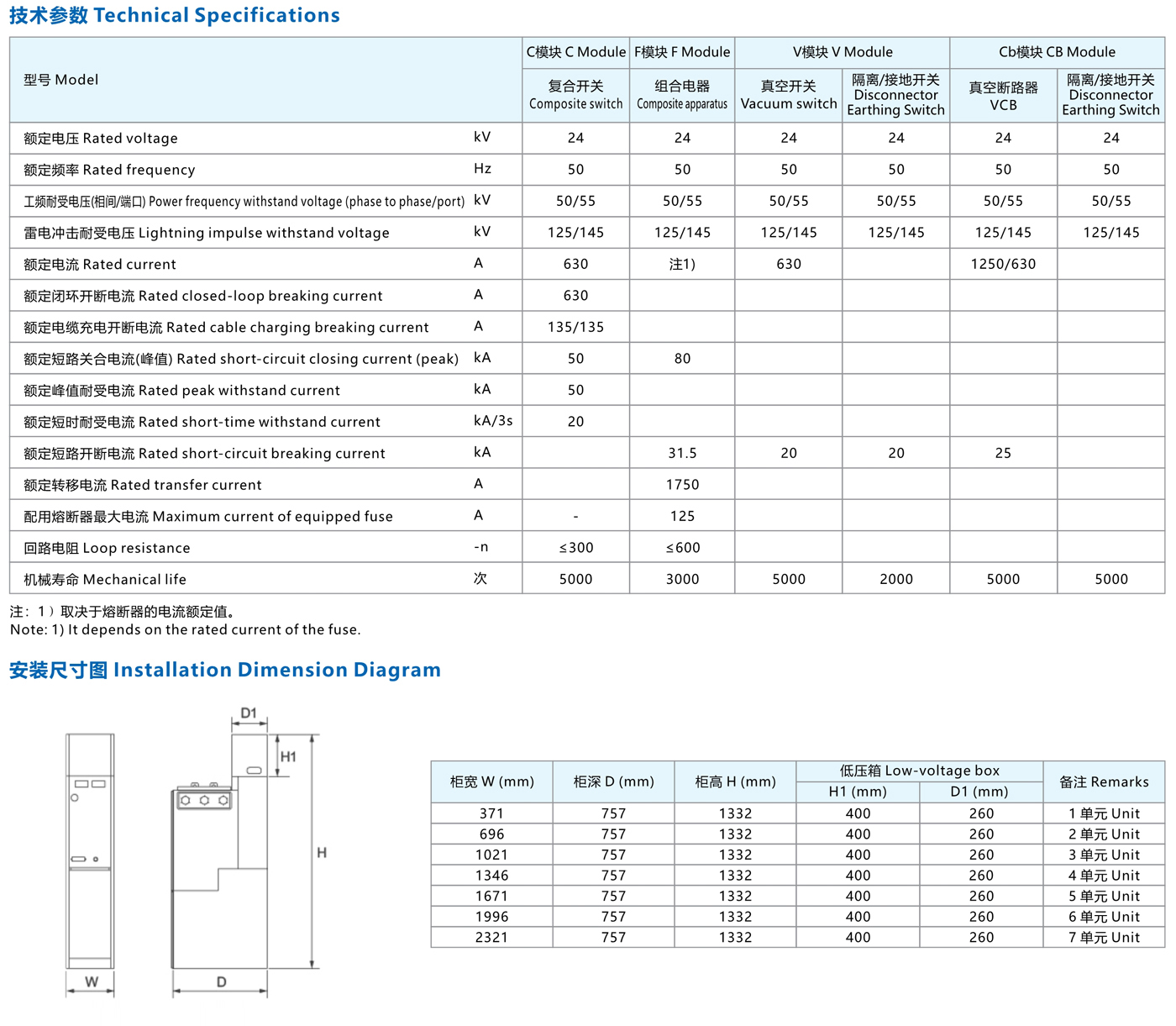This screenshot has height=1026, width=1176.
Task: Select the 'Rated frequency' row label
Action: tap(109, 170)
